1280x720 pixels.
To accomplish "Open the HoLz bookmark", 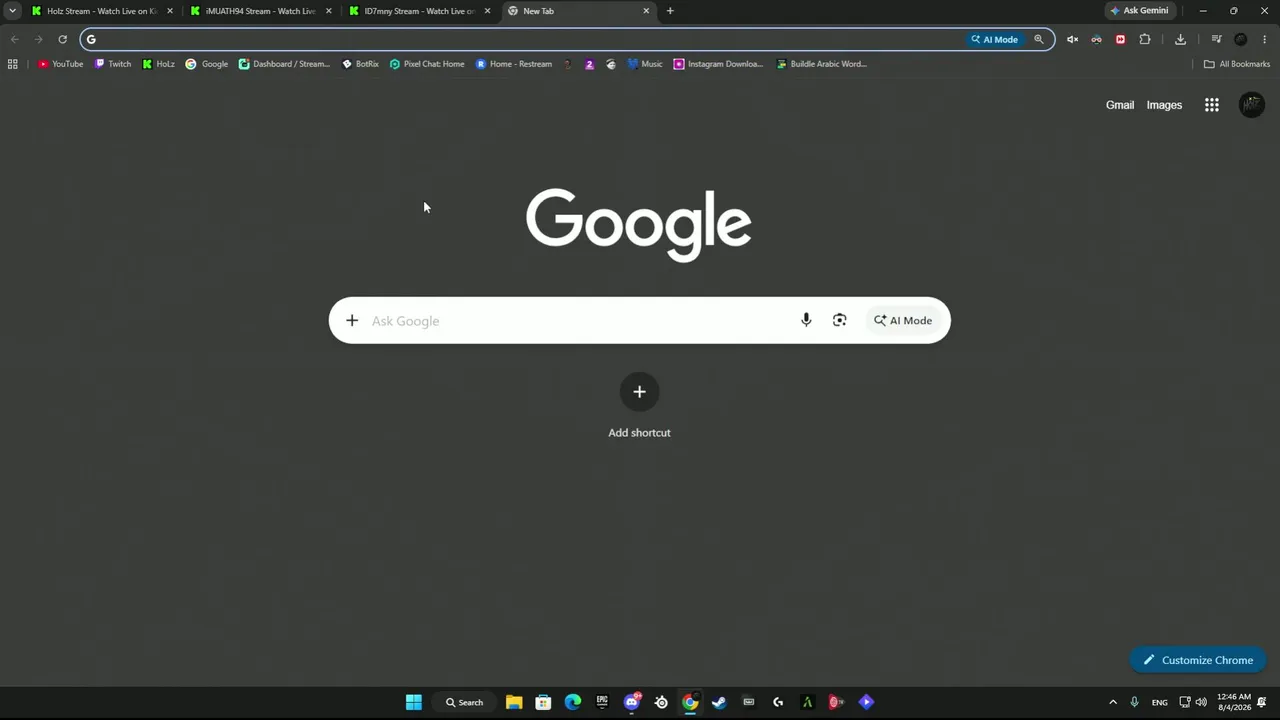I will (x=158, y=64).
